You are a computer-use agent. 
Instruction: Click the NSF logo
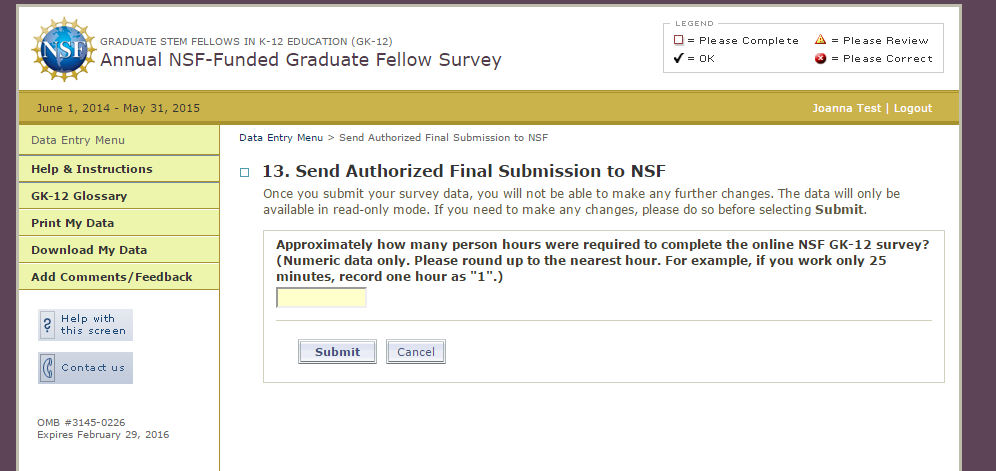click(64, 49)
